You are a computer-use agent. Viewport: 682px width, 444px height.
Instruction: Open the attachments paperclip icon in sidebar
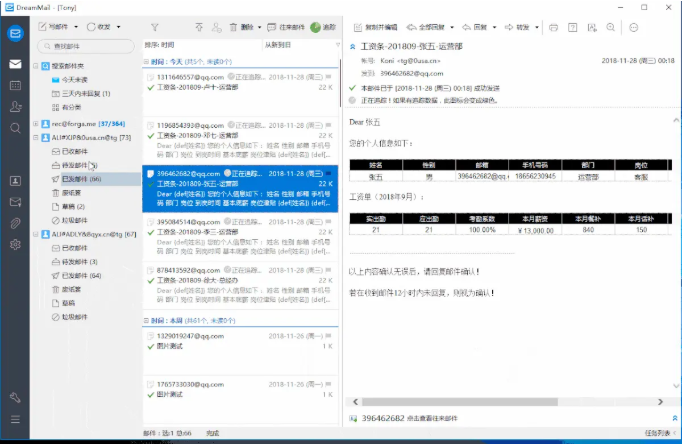(15, 224)
